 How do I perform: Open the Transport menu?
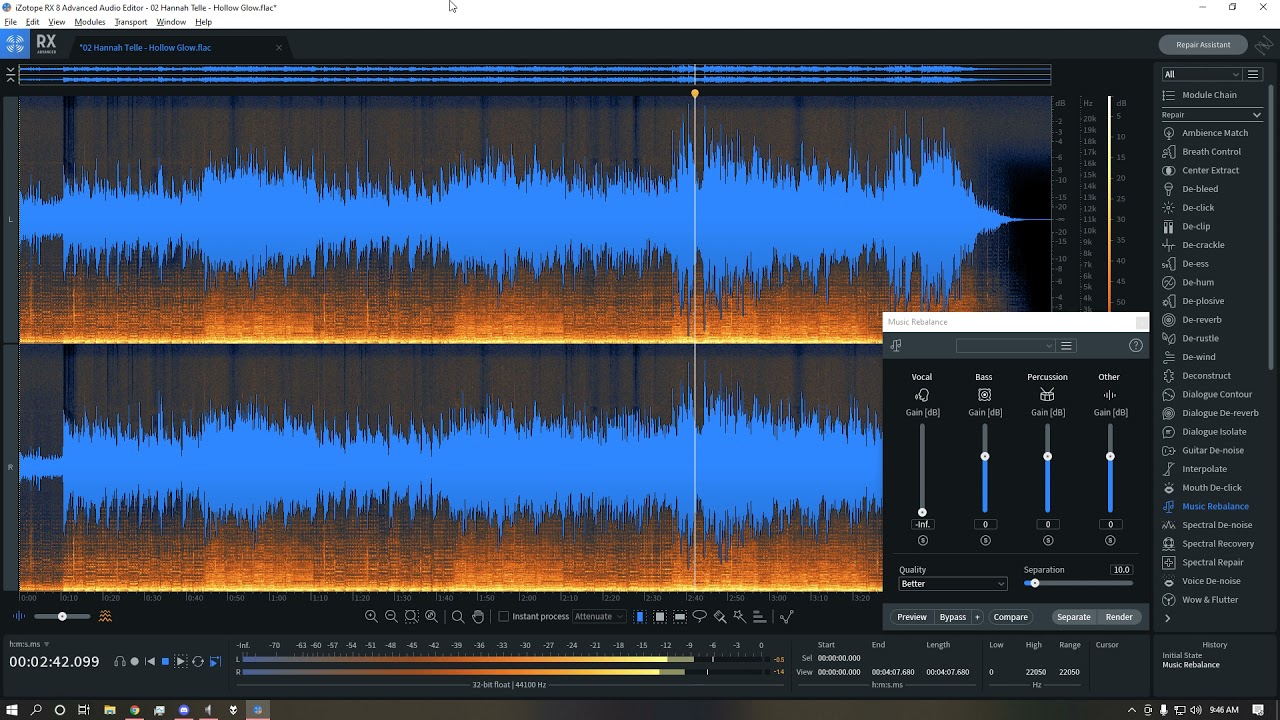[131, 22]
